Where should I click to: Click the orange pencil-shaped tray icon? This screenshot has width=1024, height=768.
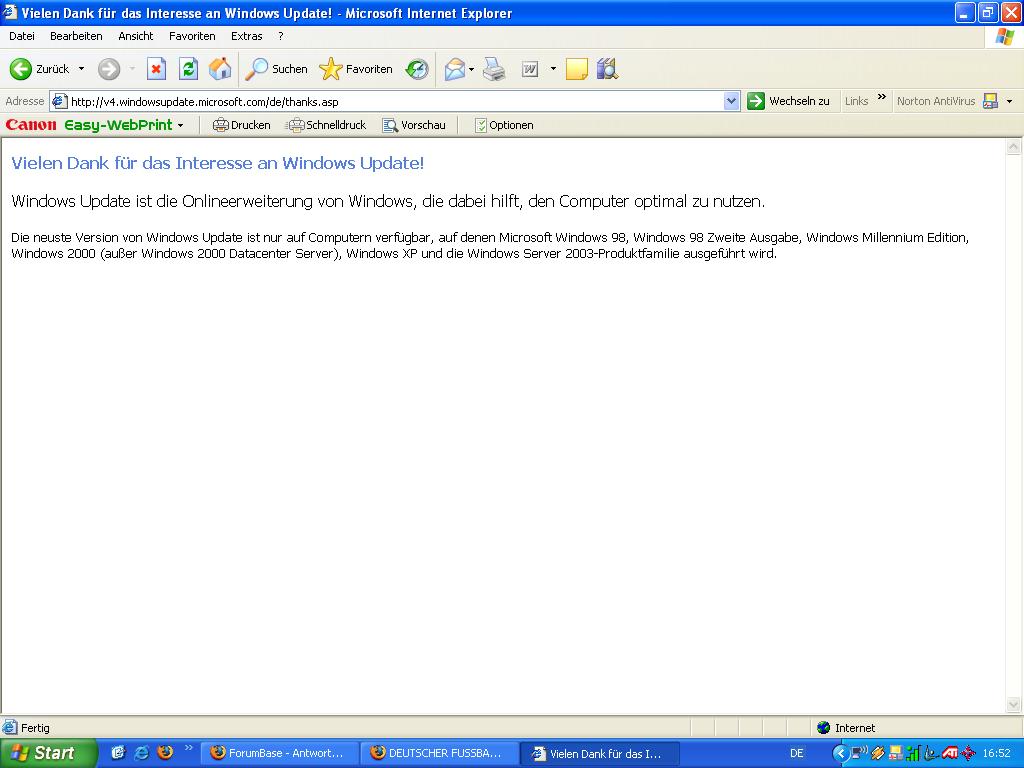(x=878, y=753)
